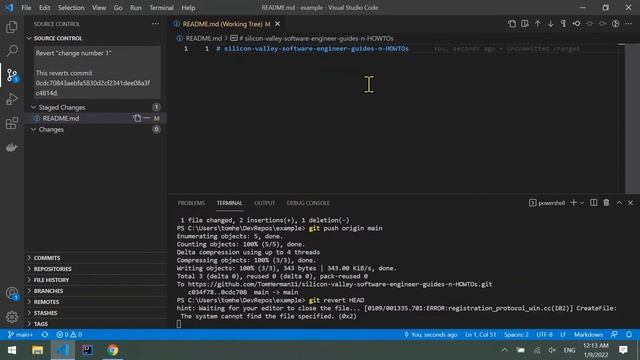Open the Edit menu

tap(44, 8)
